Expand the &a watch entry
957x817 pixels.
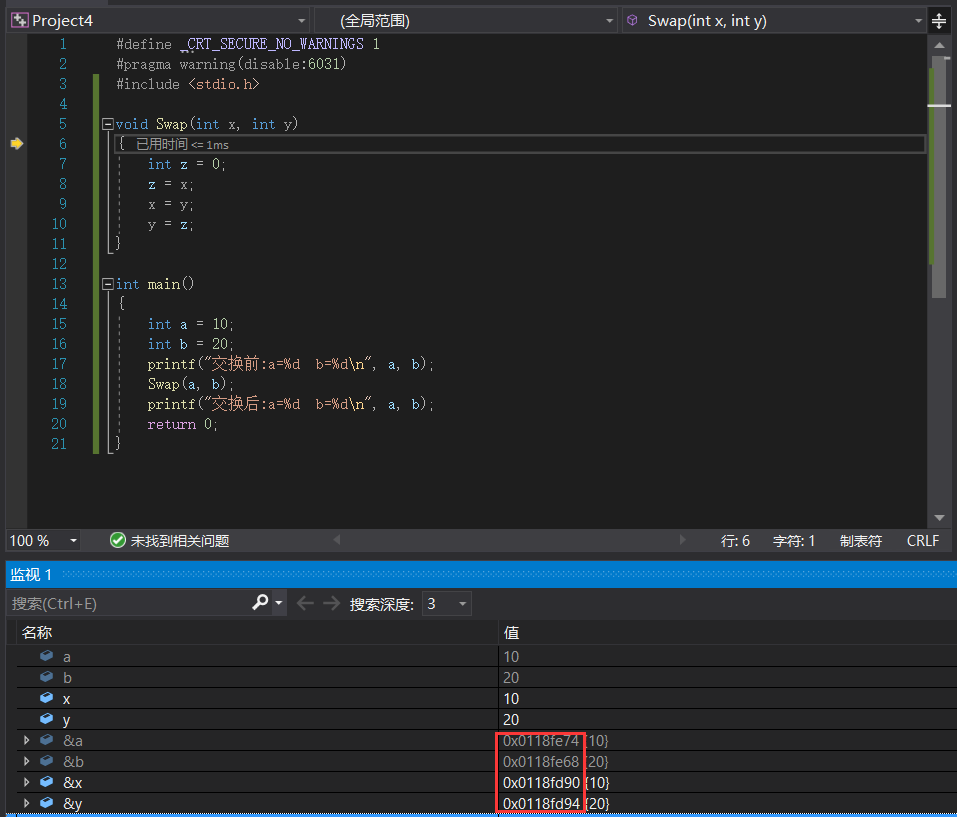27,741
